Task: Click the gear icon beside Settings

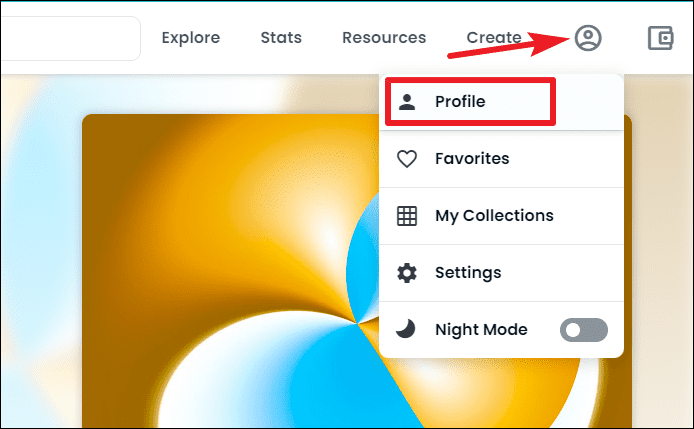Action: 407,273
